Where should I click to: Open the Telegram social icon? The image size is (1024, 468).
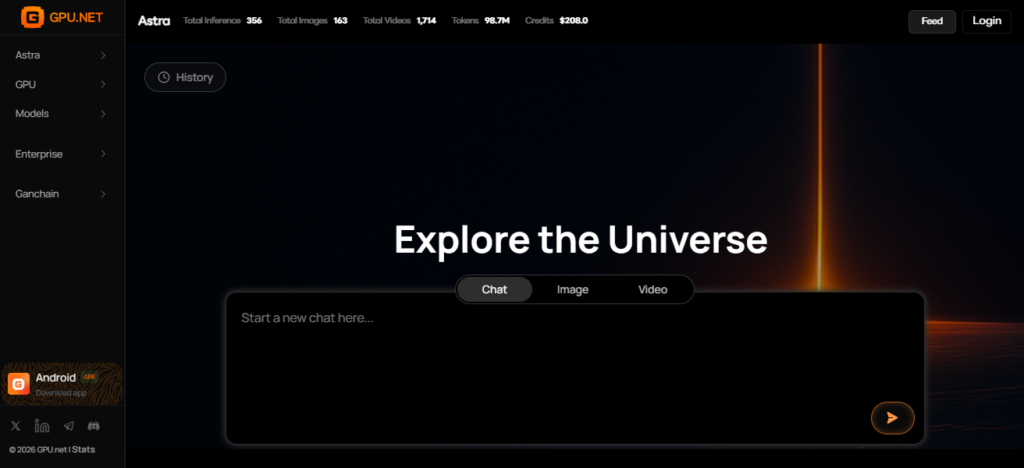point(68,427)
